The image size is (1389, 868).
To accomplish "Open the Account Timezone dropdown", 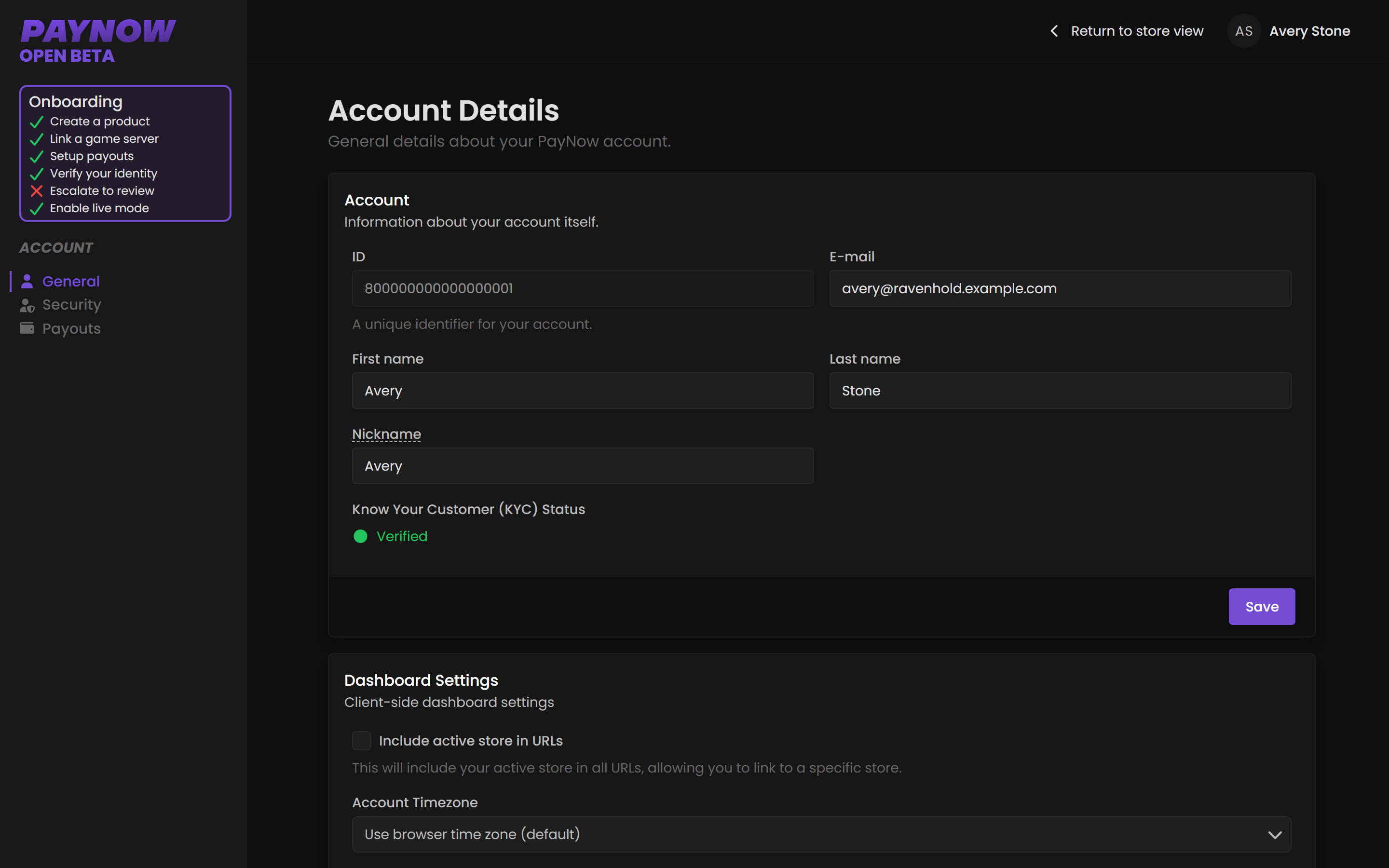I will click(821, 834).
